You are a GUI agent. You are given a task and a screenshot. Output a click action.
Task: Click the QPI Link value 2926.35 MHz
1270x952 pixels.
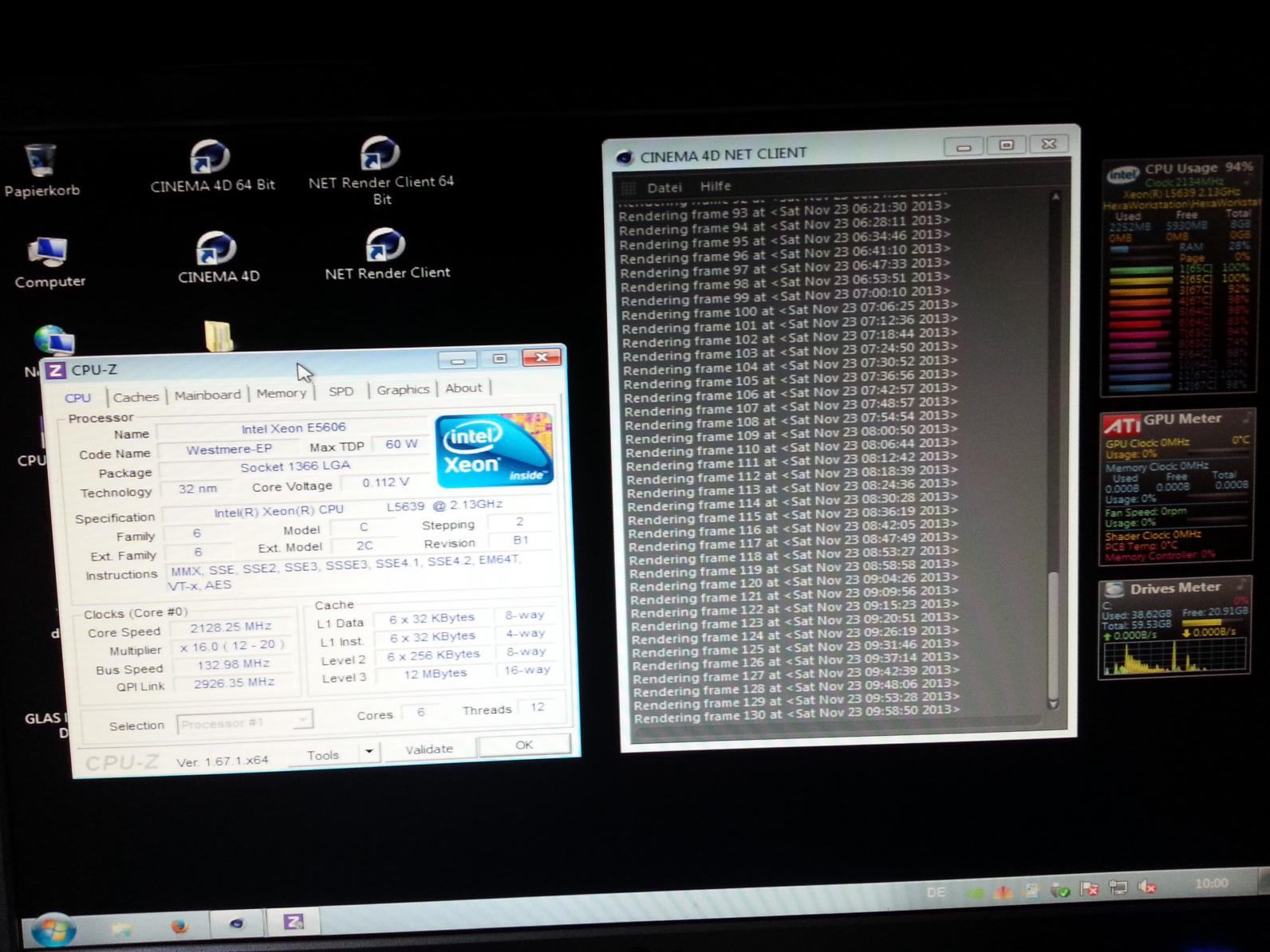pyautogui.click(x=233, y=683)
